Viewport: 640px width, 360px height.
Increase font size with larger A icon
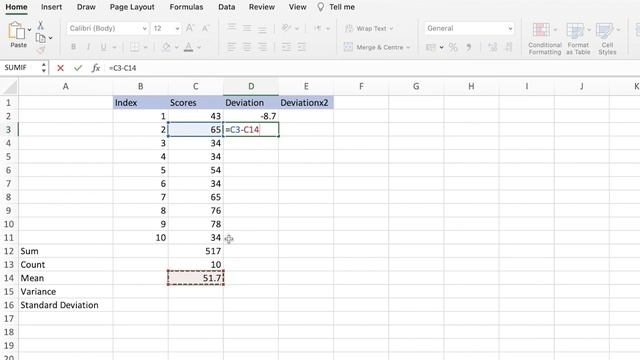pyautogui.click(x=190, y=28)
